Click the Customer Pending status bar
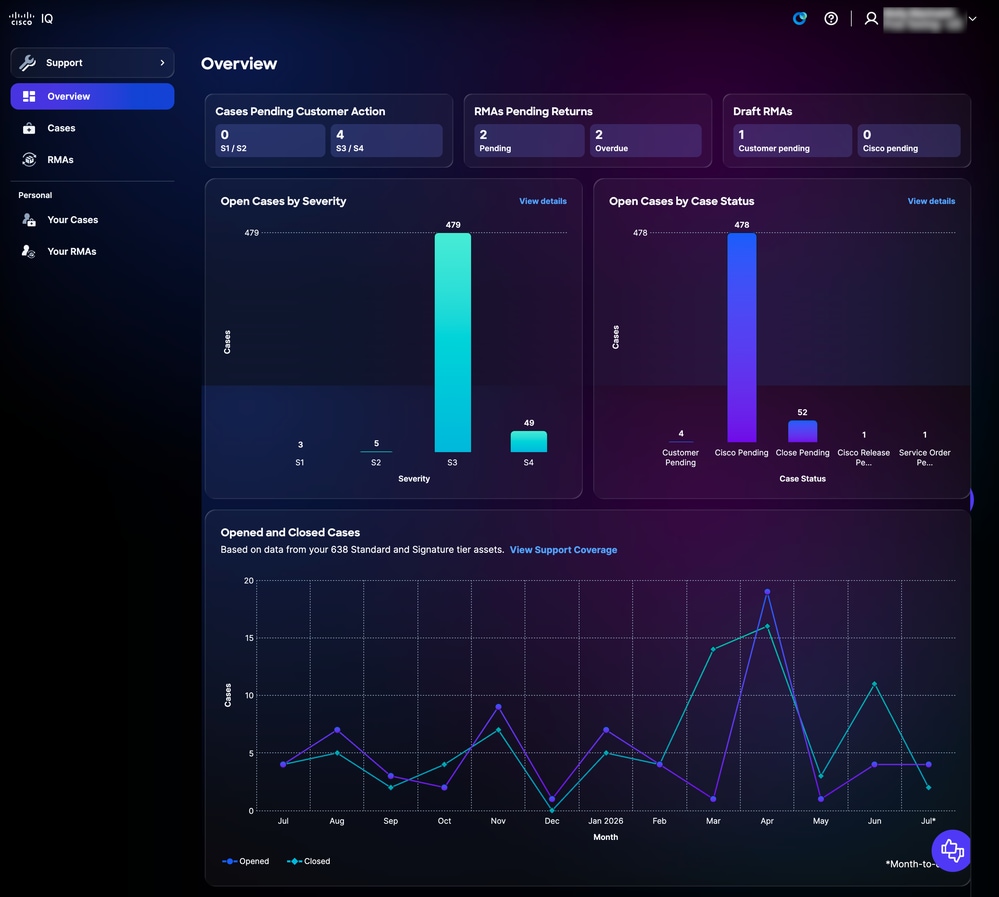999x897 pixels. 681,441
